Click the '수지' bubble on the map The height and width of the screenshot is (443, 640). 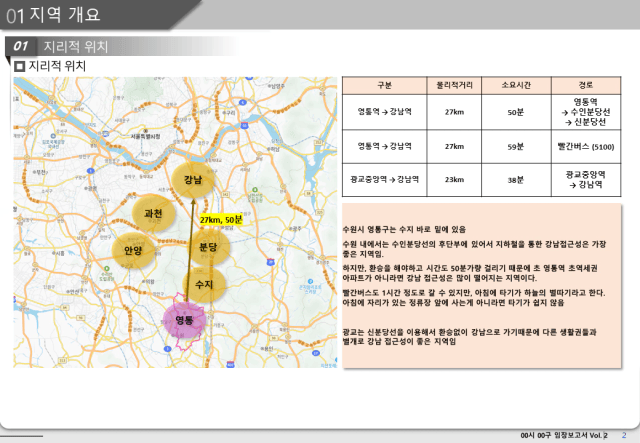[x=204, y=284]
